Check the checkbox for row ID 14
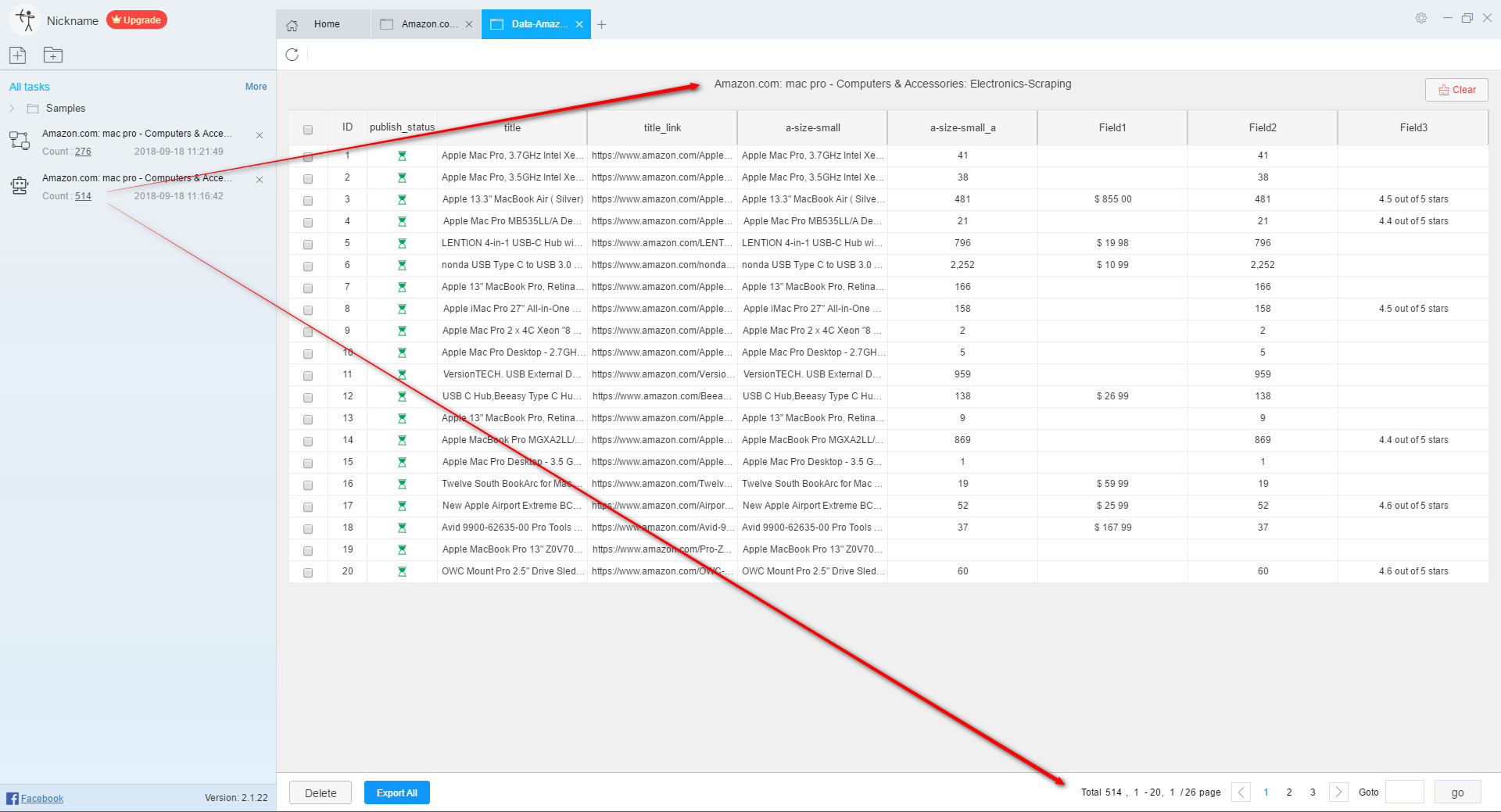 coord(308,442)
